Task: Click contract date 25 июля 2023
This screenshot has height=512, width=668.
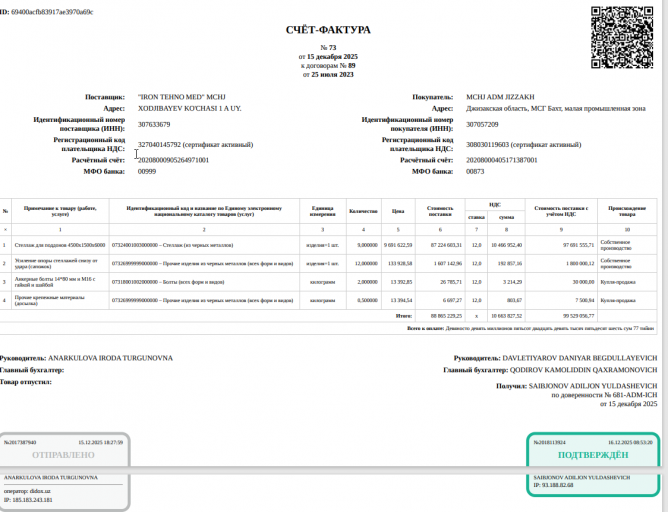Action: point(332,75)
